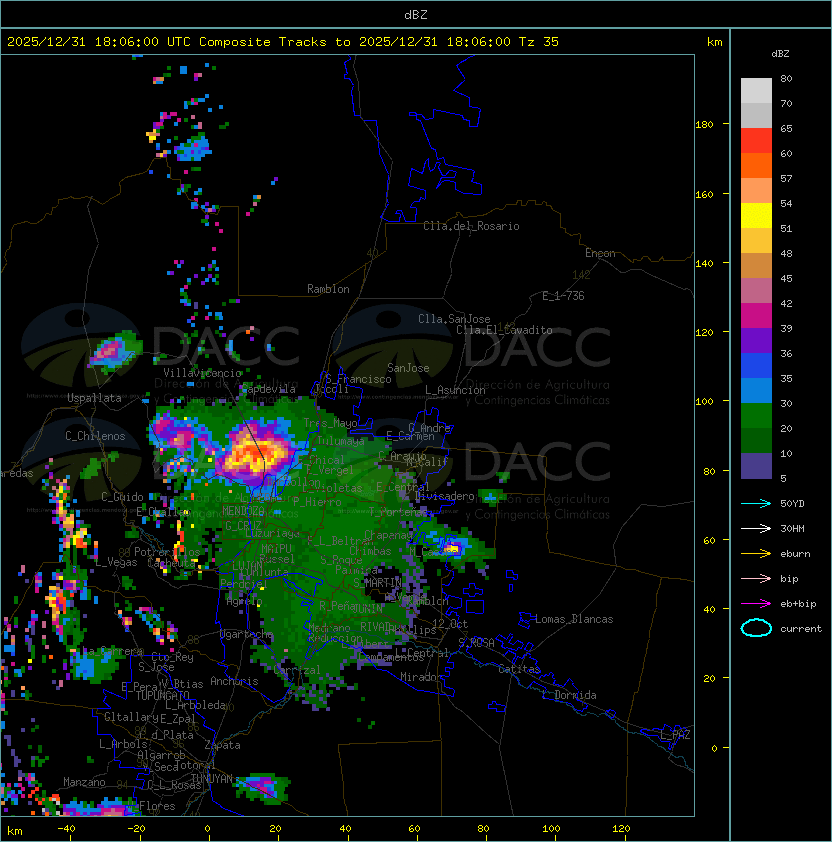Click the 'L_Asuncion' map label

pyautogui.click(x=455, y=390)
